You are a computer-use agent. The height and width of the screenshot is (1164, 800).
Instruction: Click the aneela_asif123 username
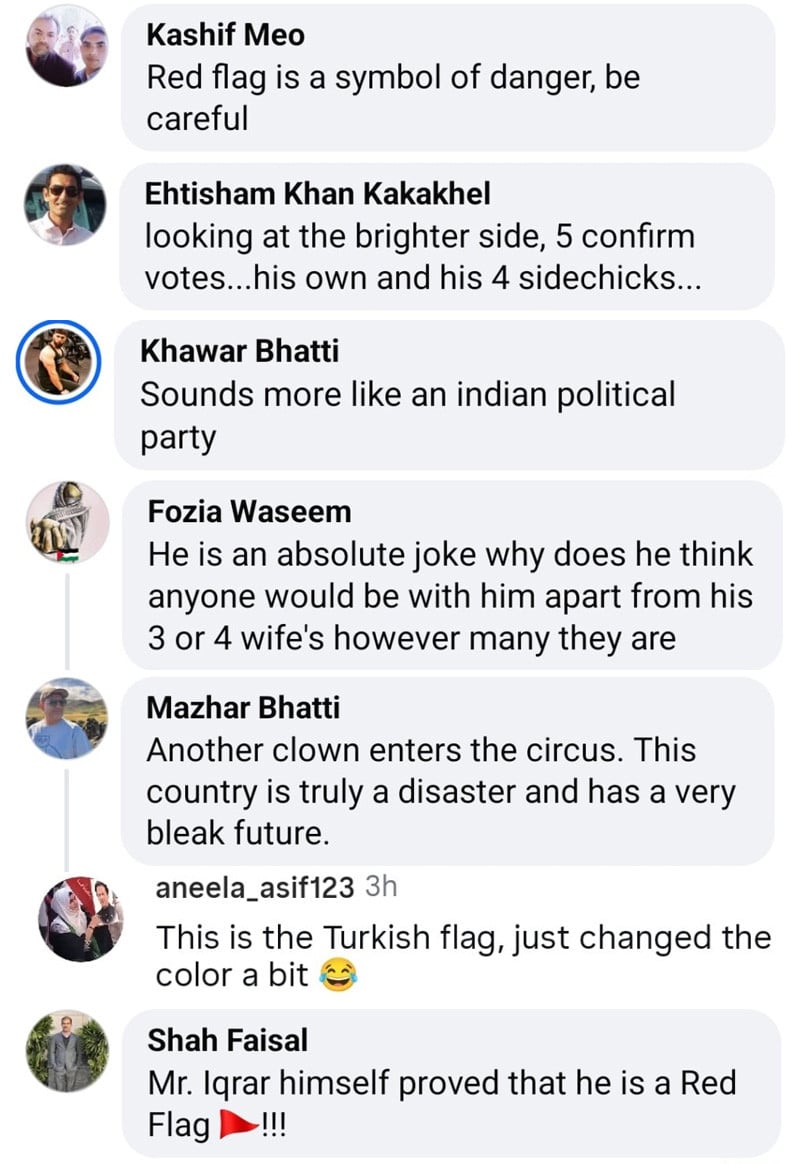tap(255, 888)
